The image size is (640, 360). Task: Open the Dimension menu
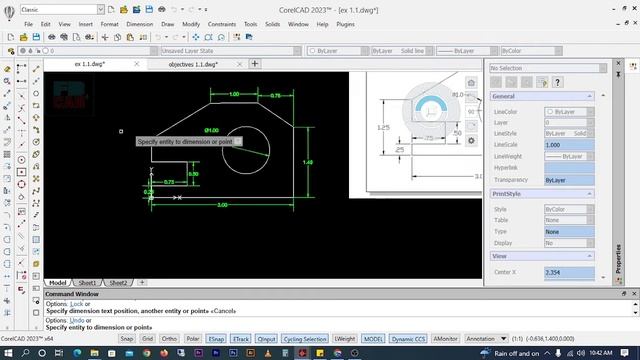(140, 24)
